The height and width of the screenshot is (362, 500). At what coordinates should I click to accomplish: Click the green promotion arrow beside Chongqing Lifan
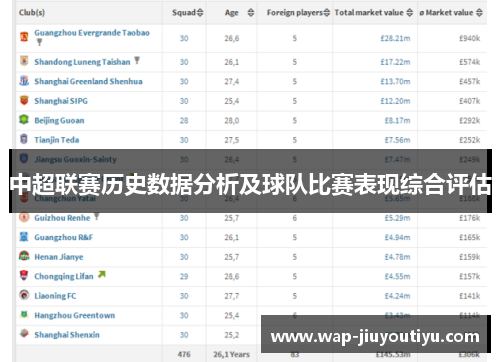(x=102, y=274)
